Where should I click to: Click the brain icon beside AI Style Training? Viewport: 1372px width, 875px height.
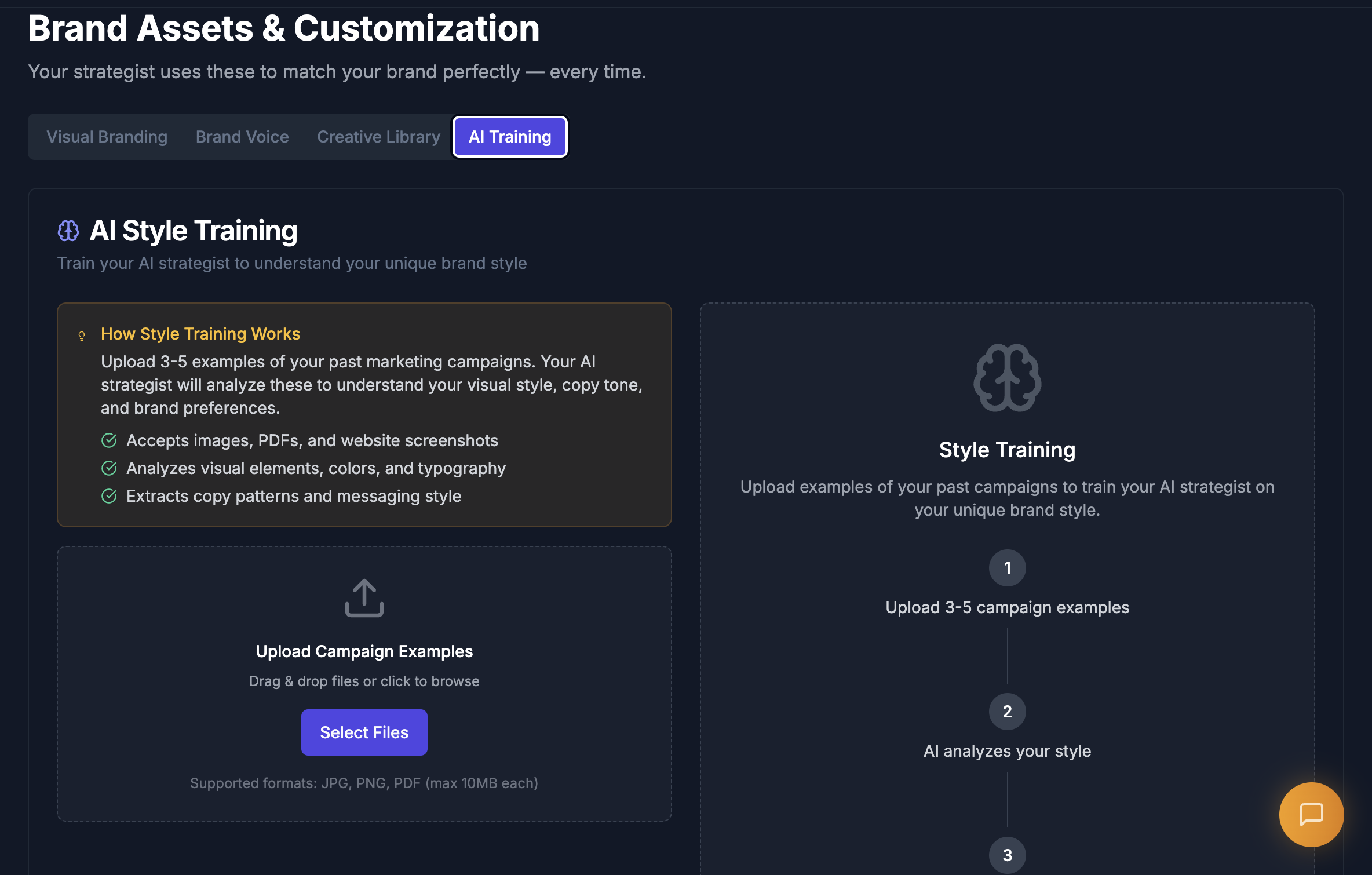pos(68,231)
